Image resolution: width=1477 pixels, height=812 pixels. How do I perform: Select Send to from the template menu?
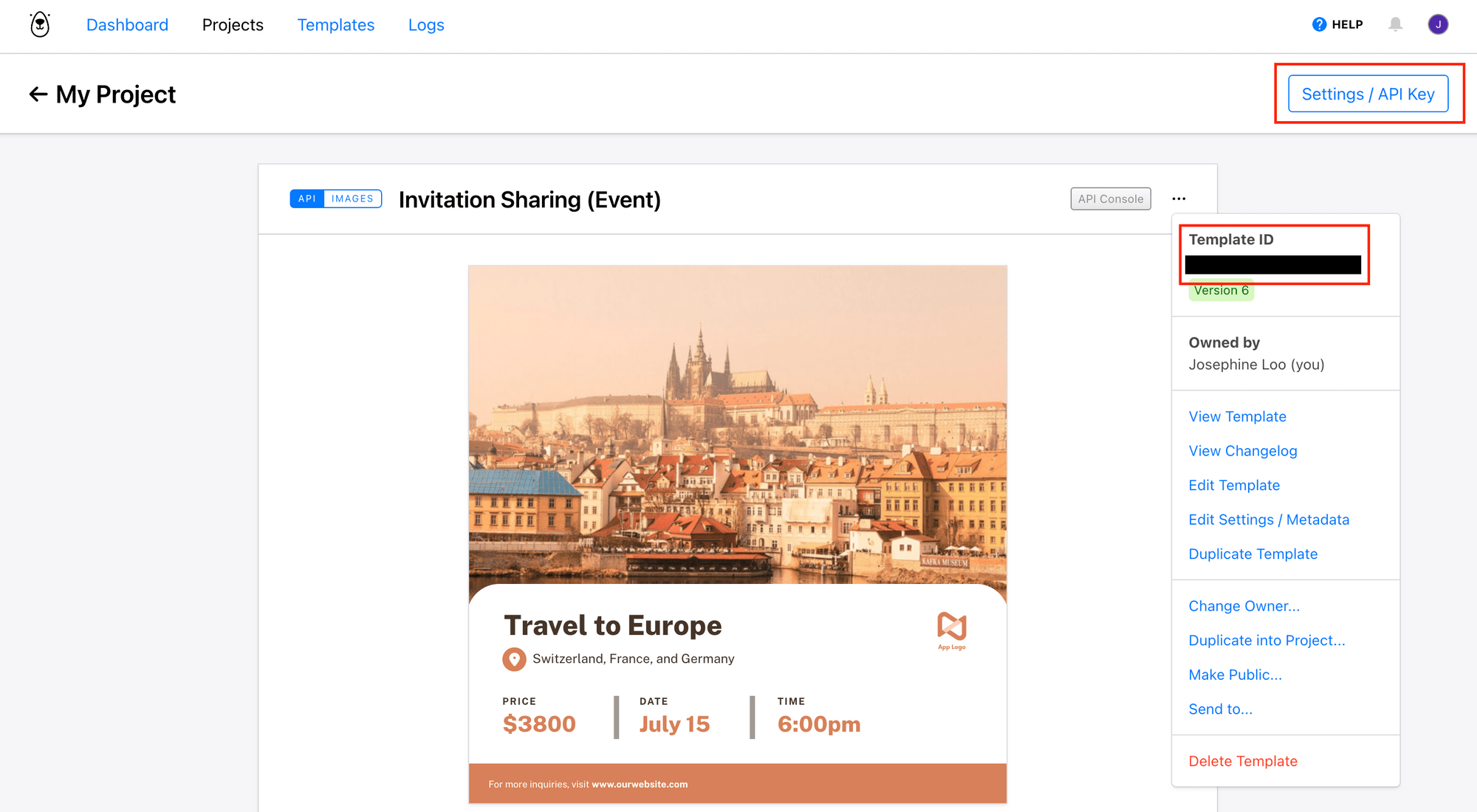click(x=1220, y=709)
